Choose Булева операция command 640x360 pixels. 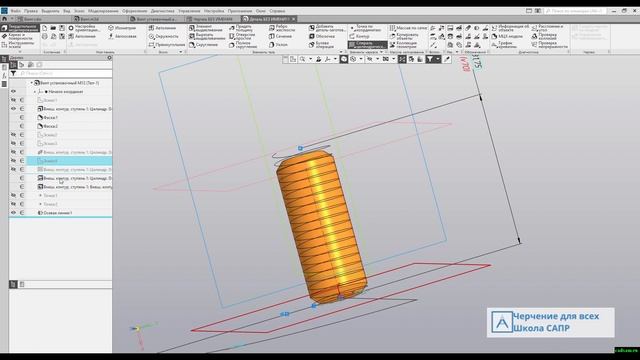click(x=322, y=45)
